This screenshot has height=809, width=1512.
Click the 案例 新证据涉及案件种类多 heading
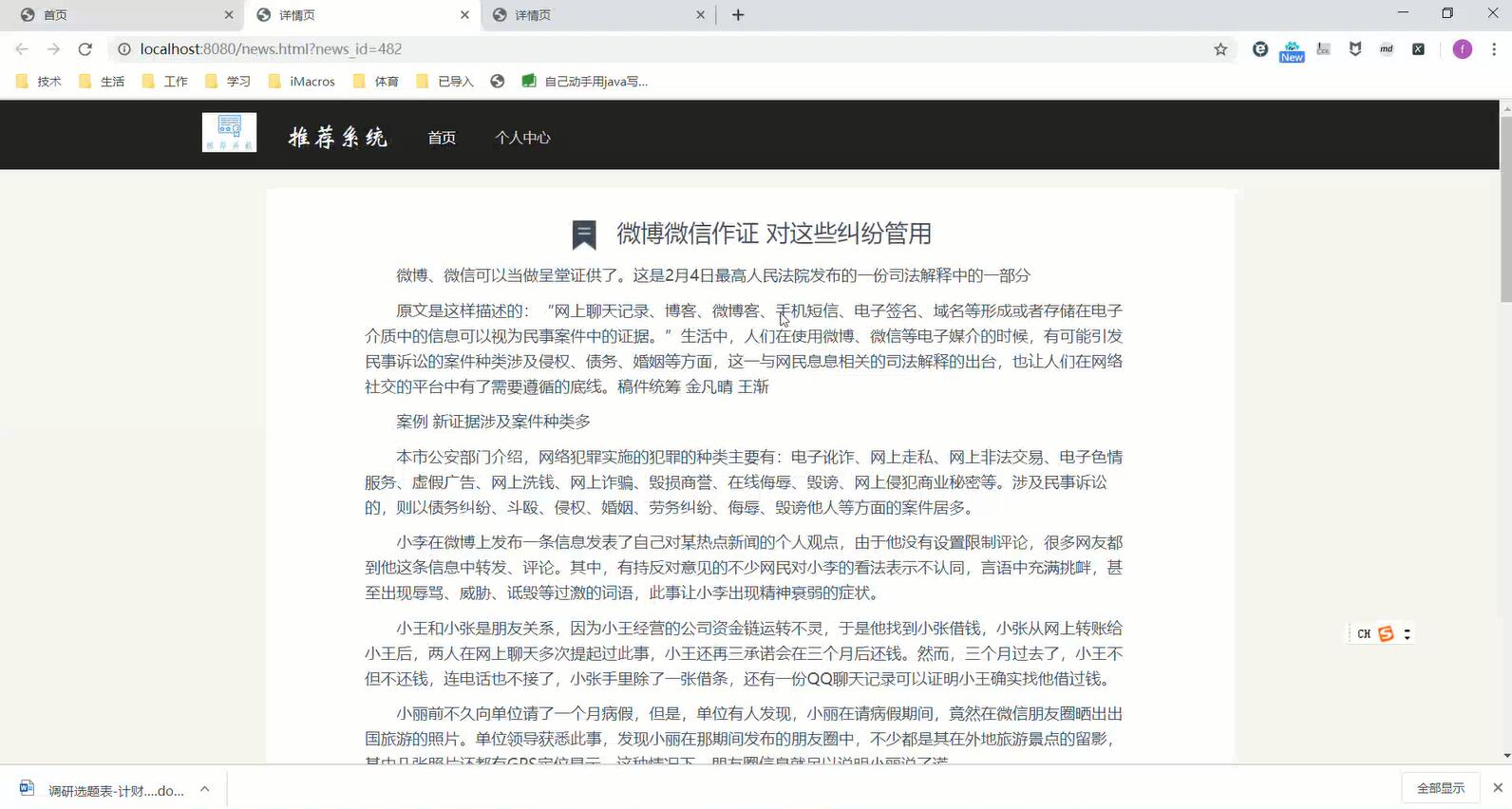[493, 422]
